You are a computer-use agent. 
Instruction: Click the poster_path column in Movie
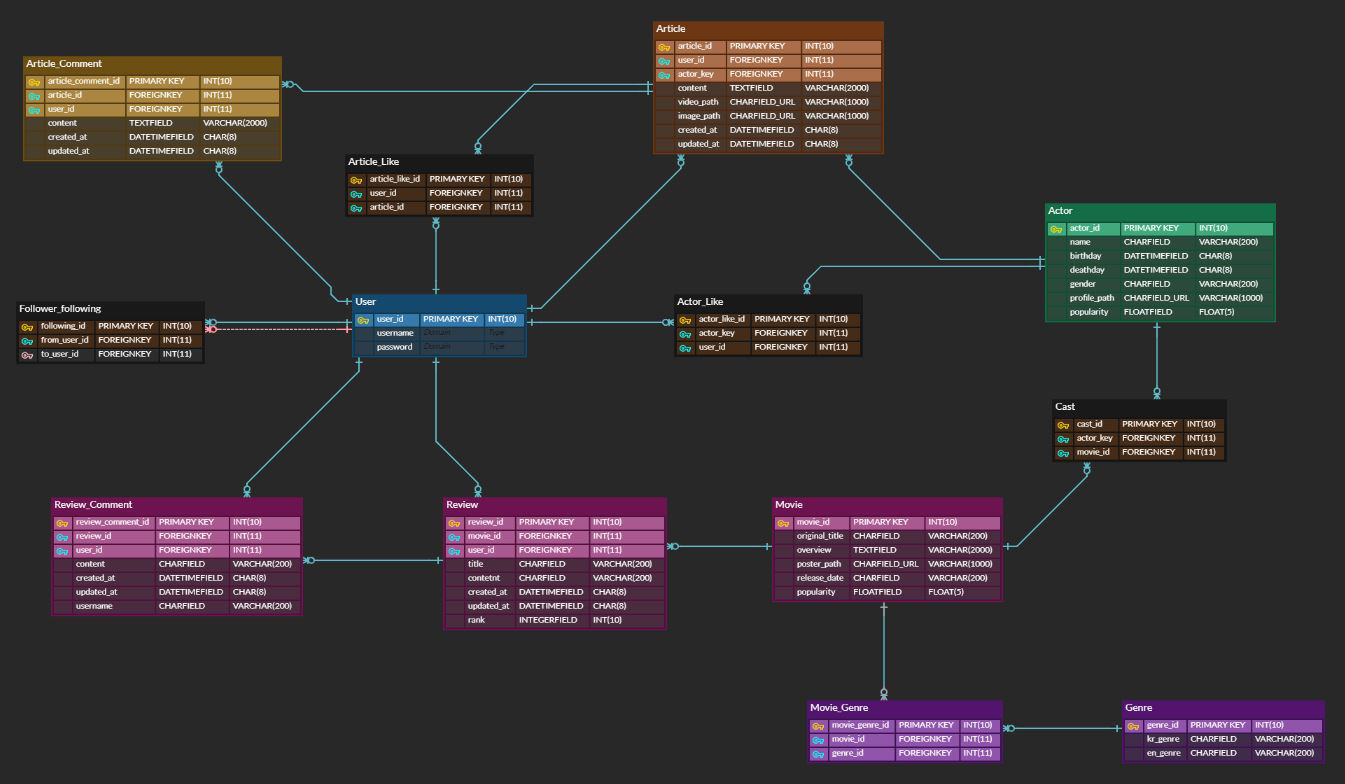[x=819, y=564]
